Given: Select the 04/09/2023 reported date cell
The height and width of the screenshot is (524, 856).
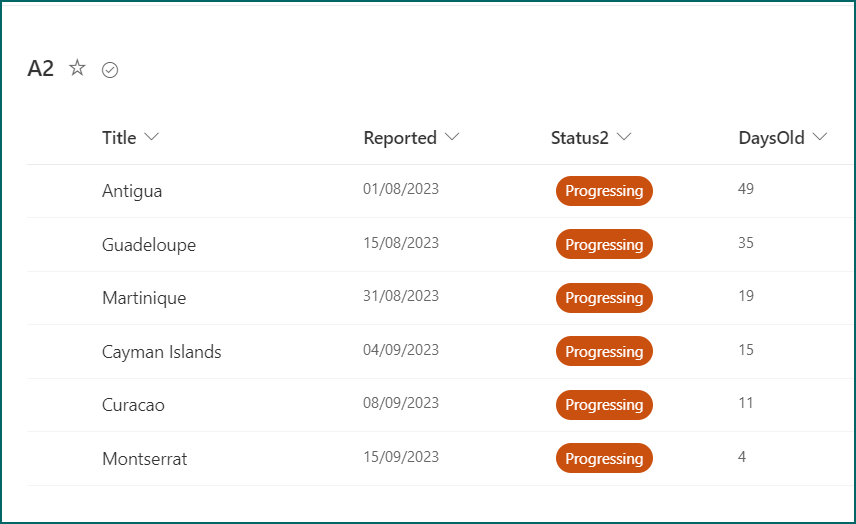Looking at the screenshot, I should tap(401, 350).
